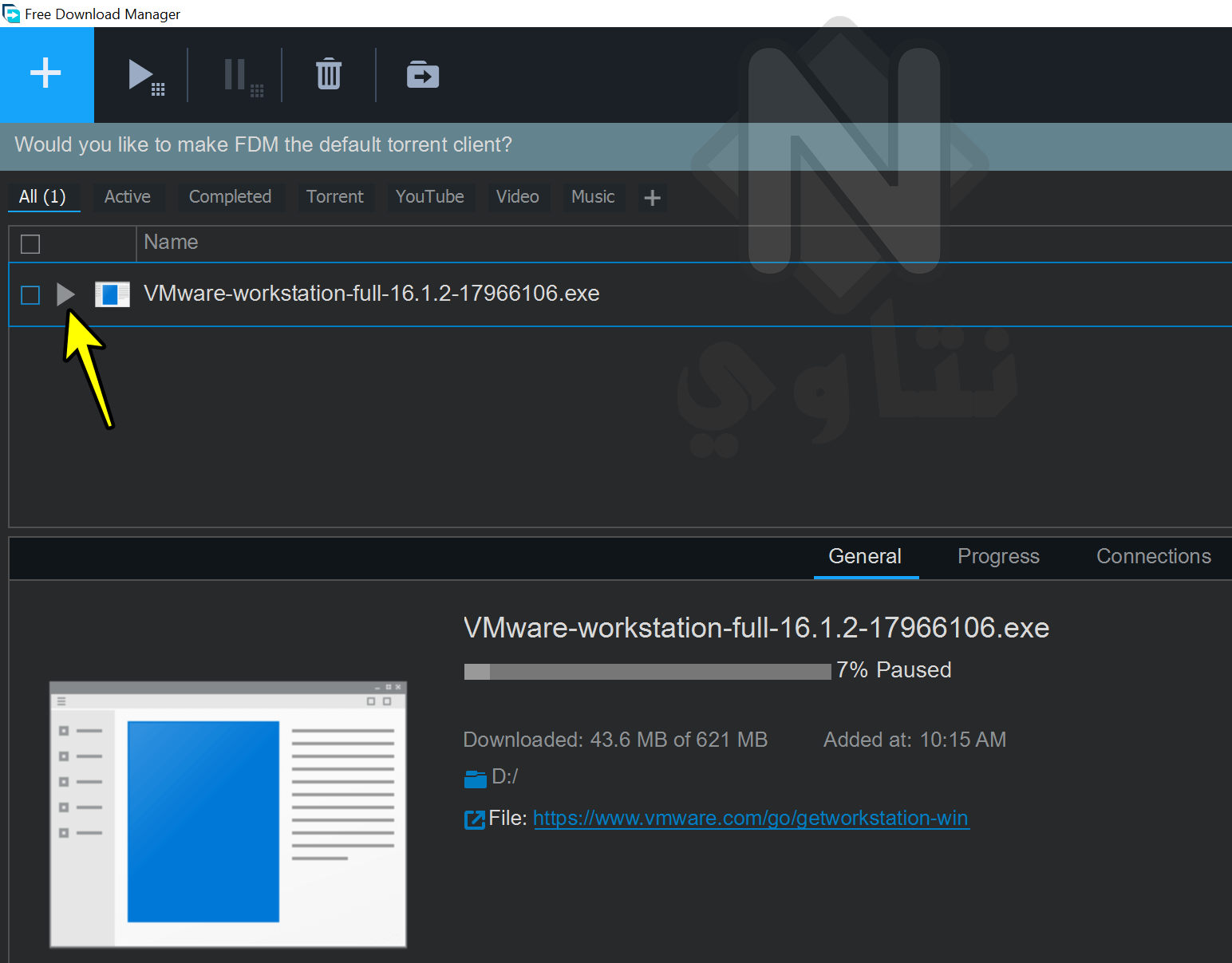Viewport: 1232px width, 963px height.
Task: Click Free Download Manager title bar logo
Action: pyautogui.click(x=11, y=14)
